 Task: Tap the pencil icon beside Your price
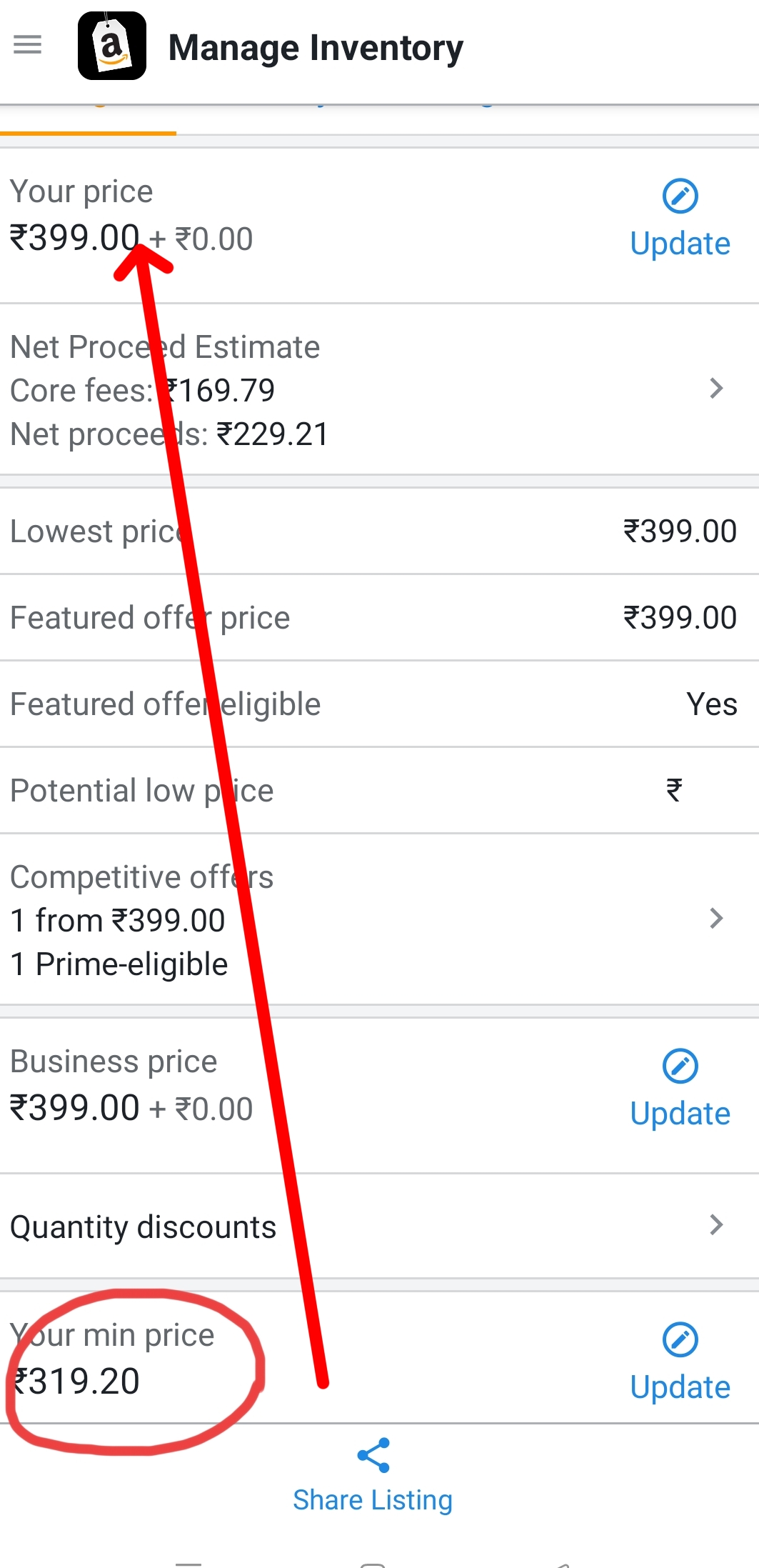(x=680, y=196)
